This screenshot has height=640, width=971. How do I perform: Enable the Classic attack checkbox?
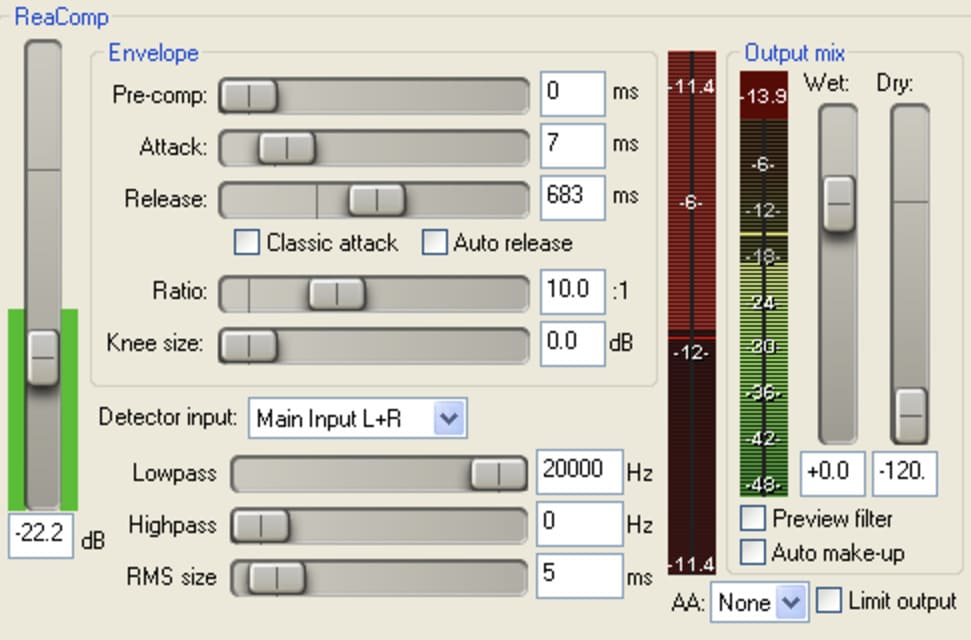(x=246, y=242)
